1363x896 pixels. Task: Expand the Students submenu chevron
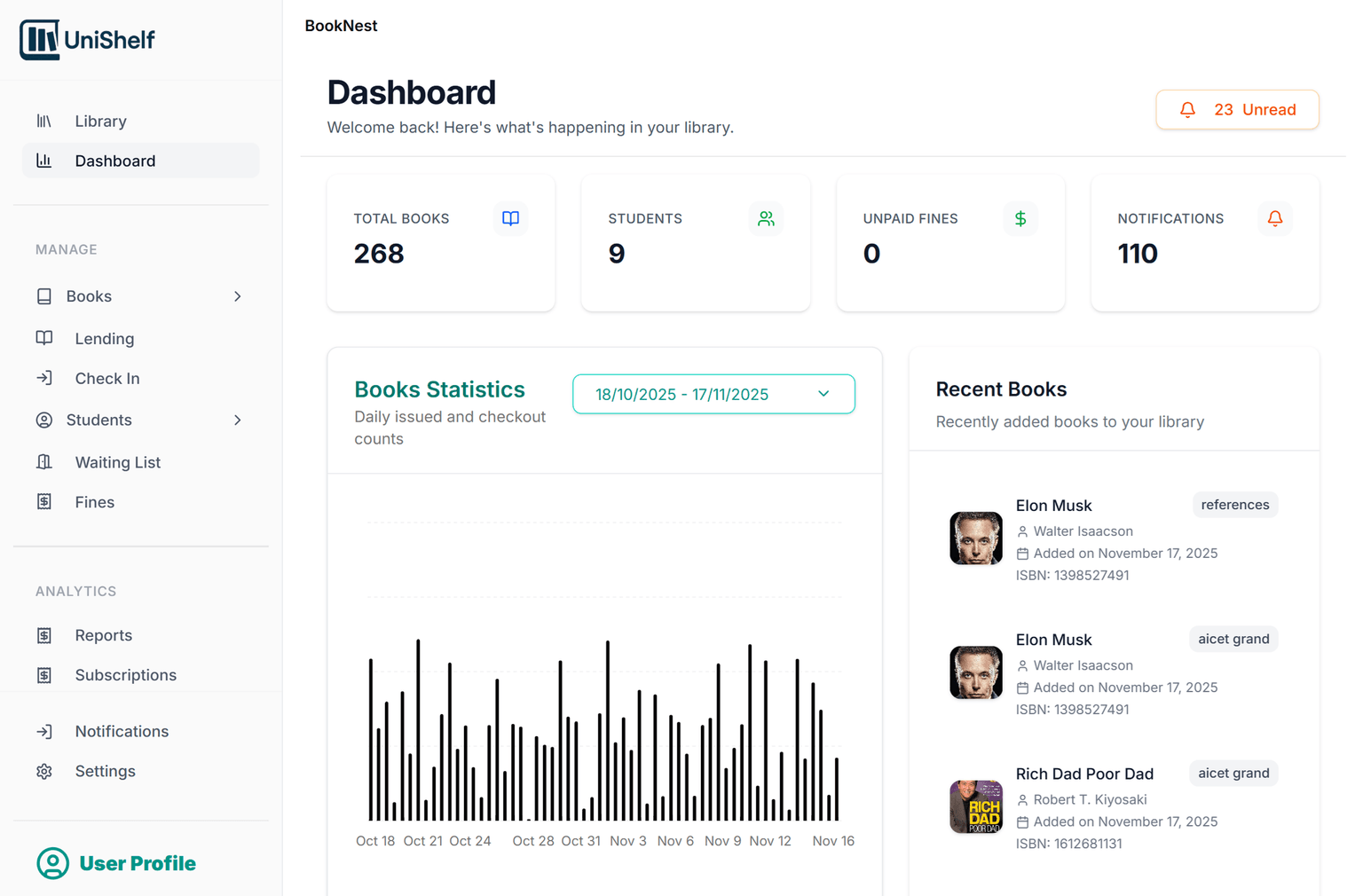[237, 420]
